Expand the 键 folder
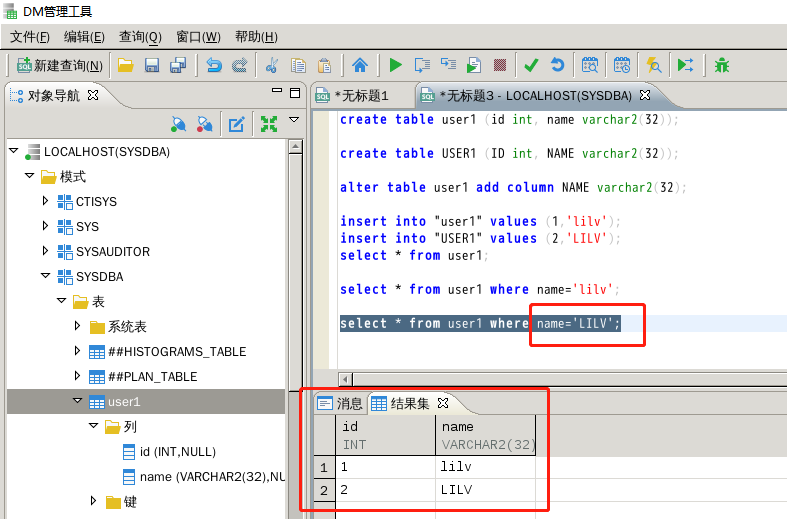 [93, 500]
